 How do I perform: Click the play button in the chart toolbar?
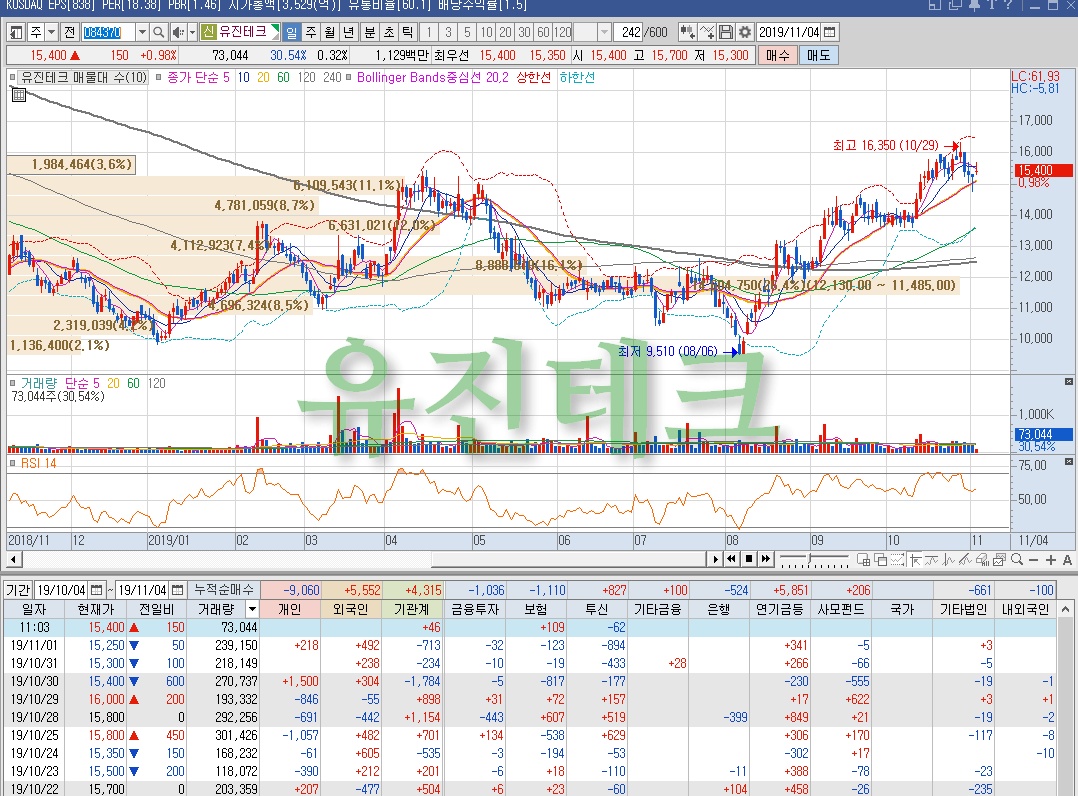(716, 559)
